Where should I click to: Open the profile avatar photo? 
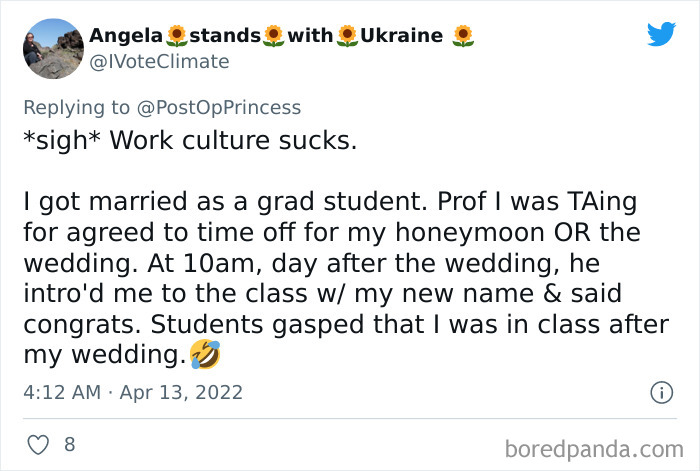point(52,49)
